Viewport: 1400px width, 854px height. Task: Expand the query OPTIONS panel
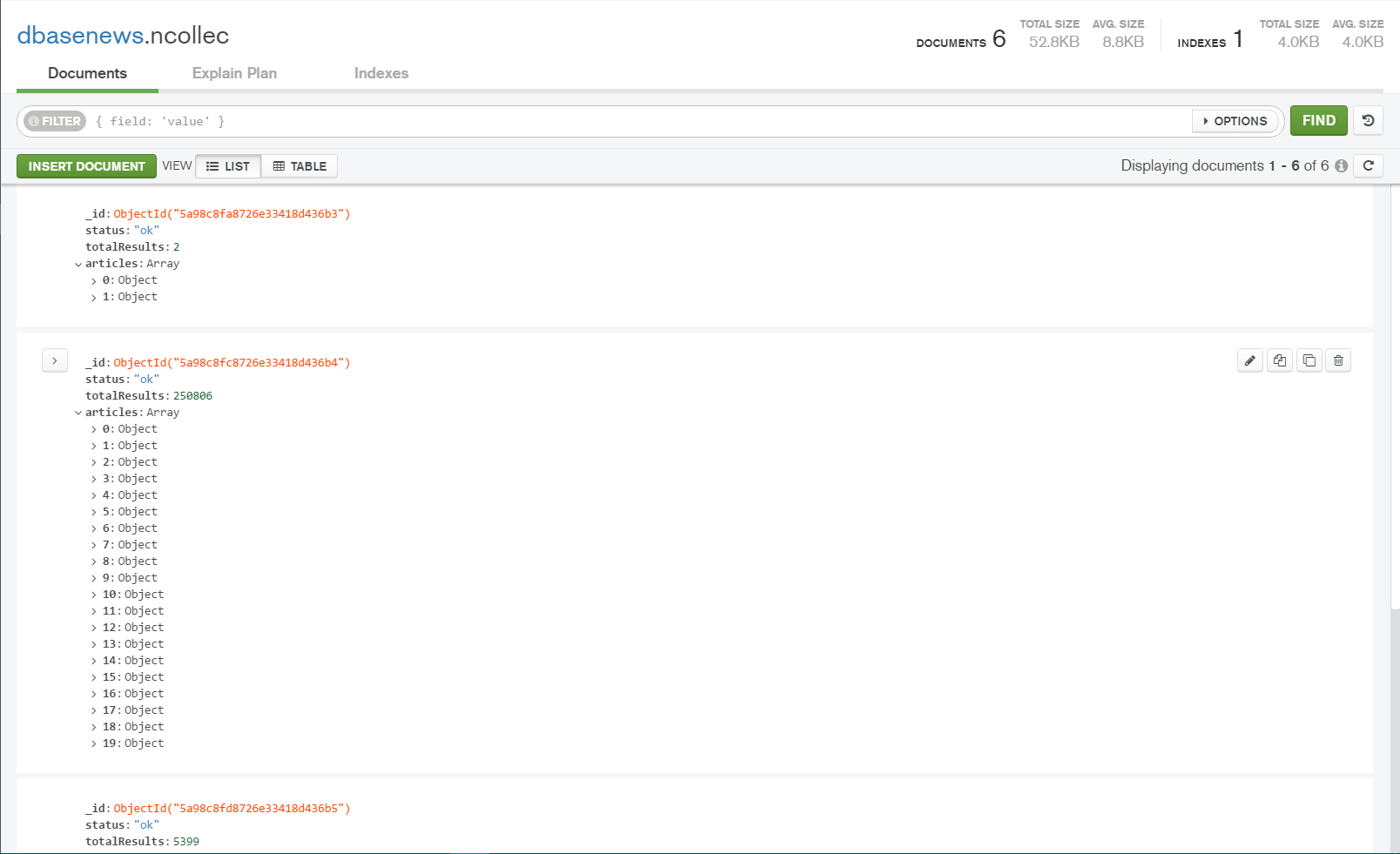[x=1235, y=121]
